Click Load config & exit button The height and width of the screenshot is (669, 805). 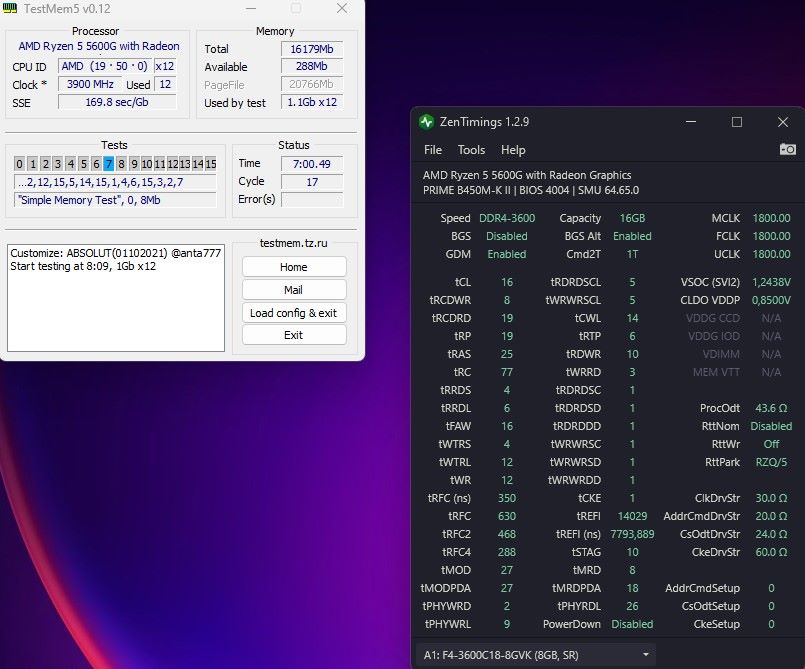[x=294, y=313]
